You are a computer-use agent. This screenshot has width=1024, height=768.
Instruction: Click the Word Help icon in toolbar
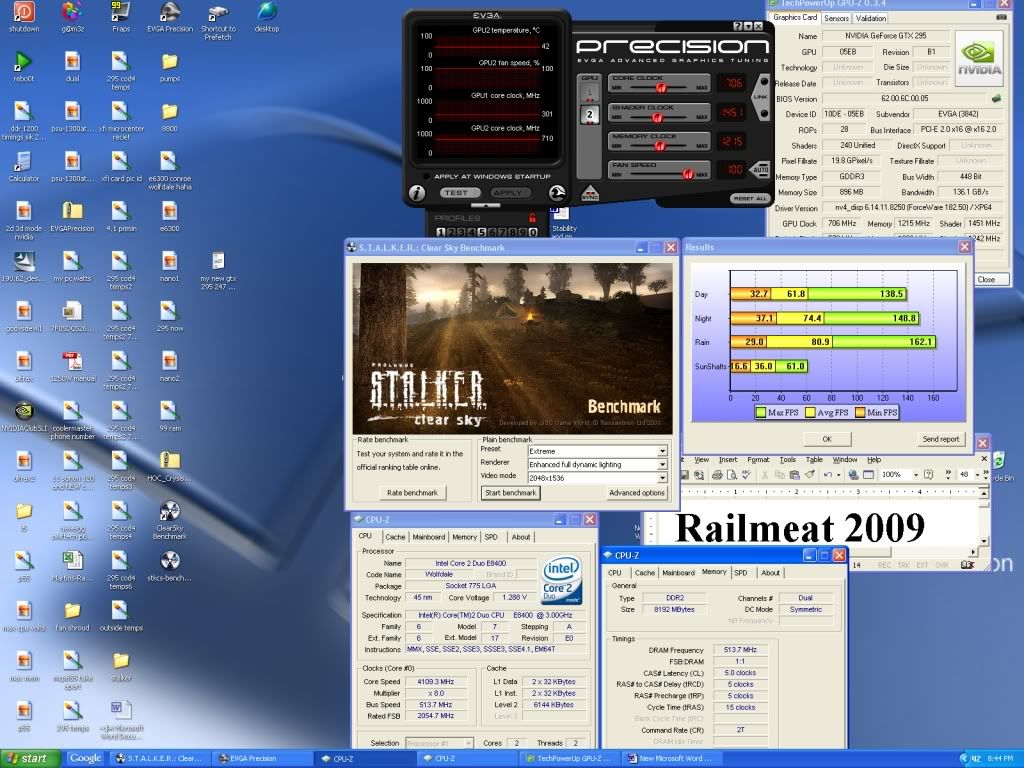point(929,475)
